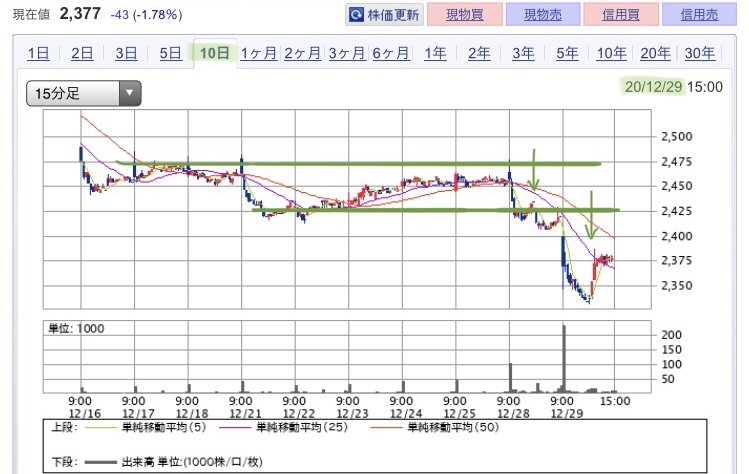Show the 2年 chart period
Image resolution: width=749 pixels, height=474 pixels.
point(479,53)
